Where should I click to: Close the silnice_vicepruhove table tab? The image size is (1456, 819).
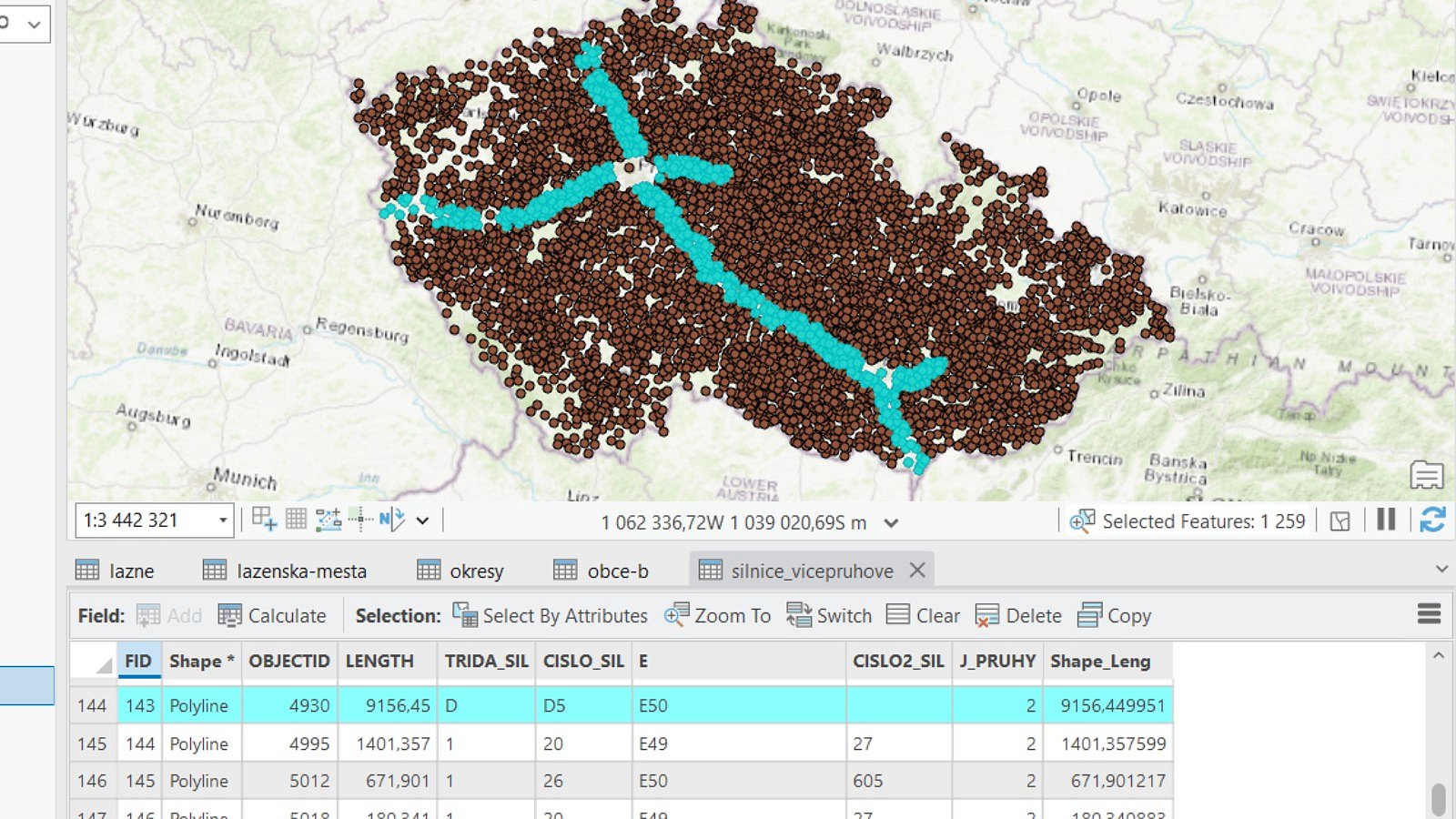[917, 570]
